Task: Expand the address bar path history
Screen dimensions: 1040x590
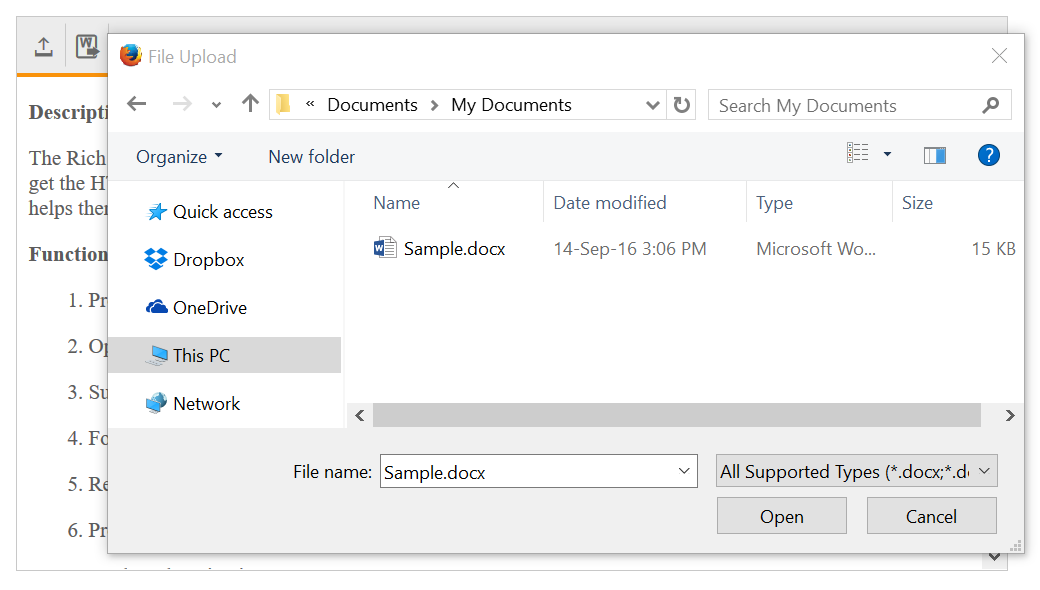Action: 653,105
